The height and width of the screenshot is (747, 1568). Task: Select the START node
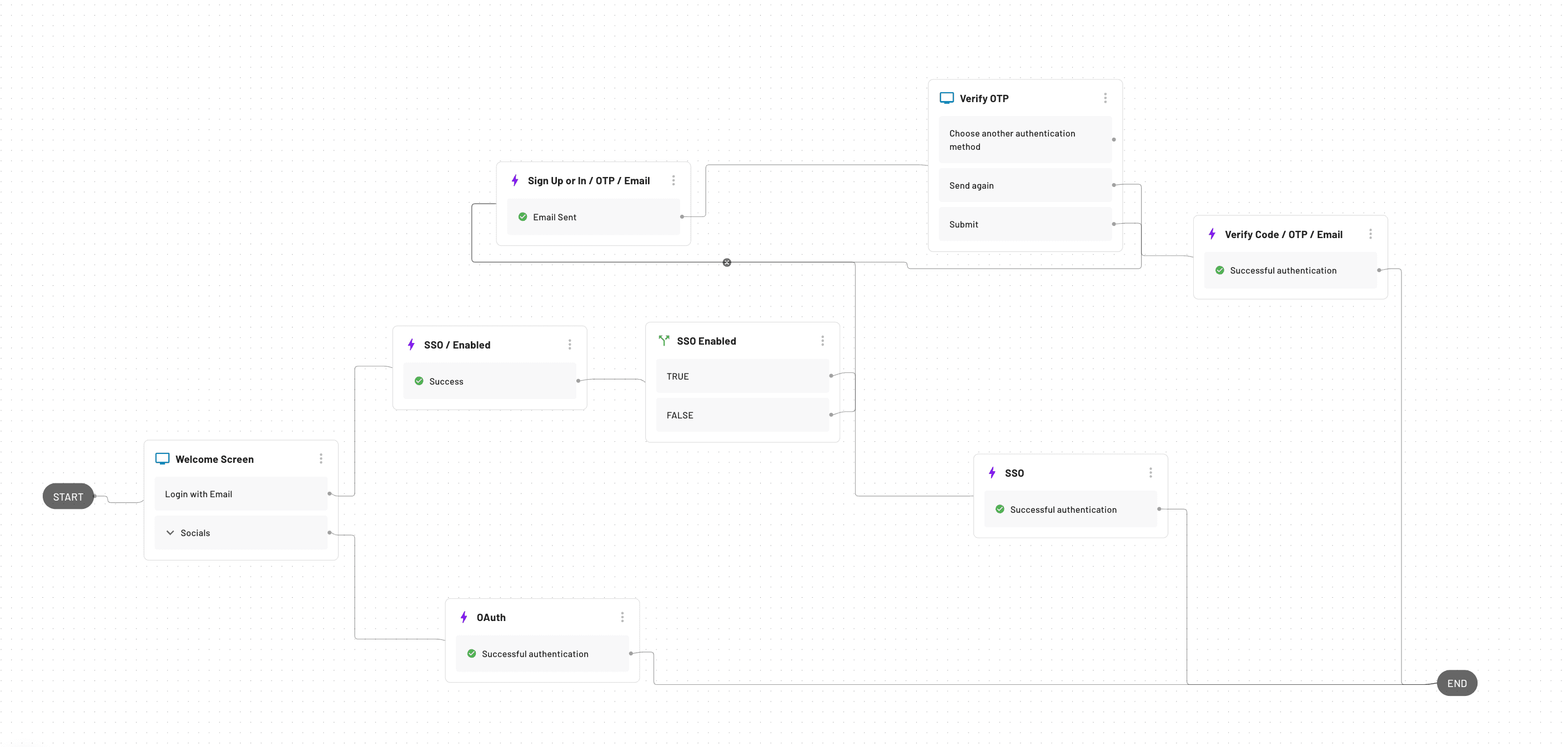click(x=68, y=496)
